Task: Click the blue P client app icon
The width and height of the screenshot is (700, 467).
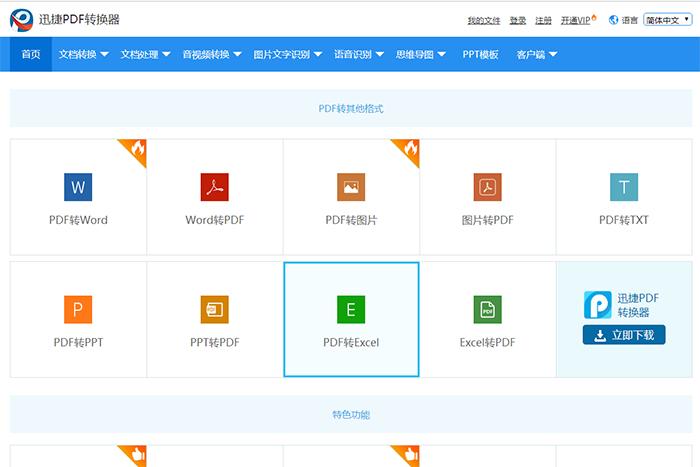Action: pos(598,304)
